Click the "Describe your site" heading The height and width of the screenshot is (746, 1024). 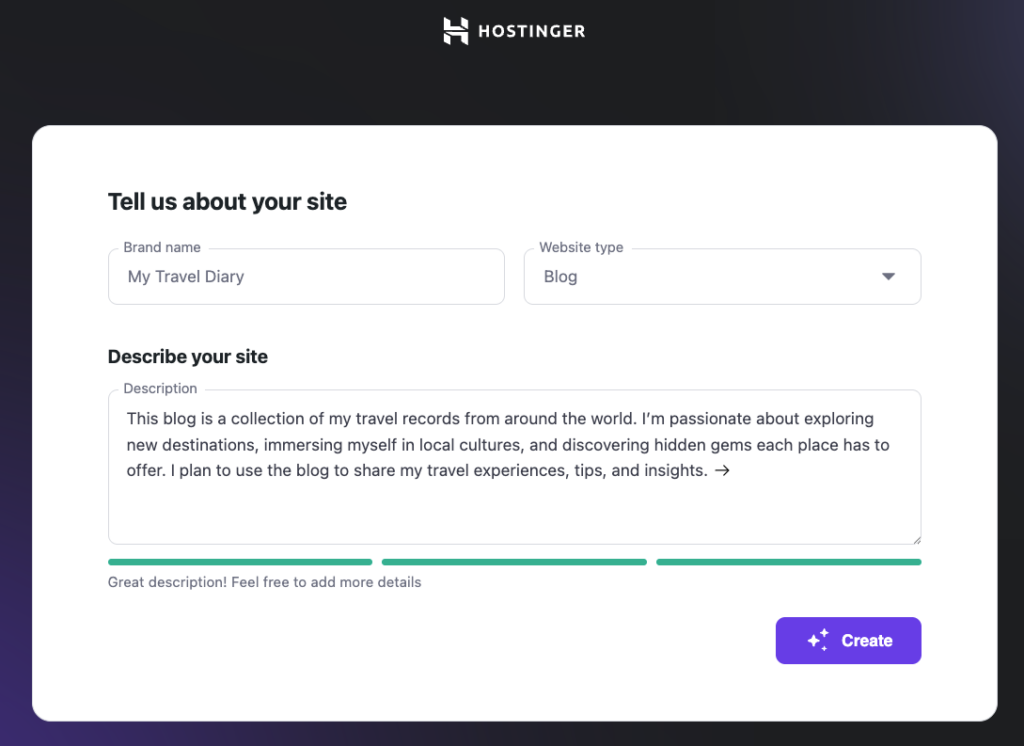187,356
